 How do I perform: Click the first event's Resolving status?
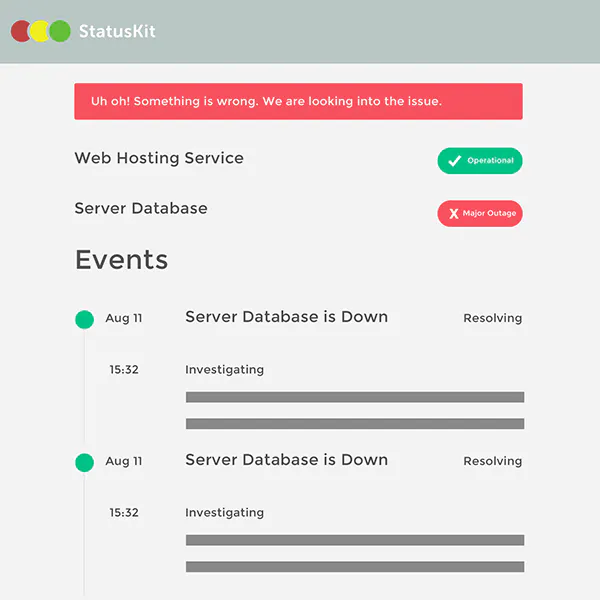pyautogui.click(x=493, y=318)
